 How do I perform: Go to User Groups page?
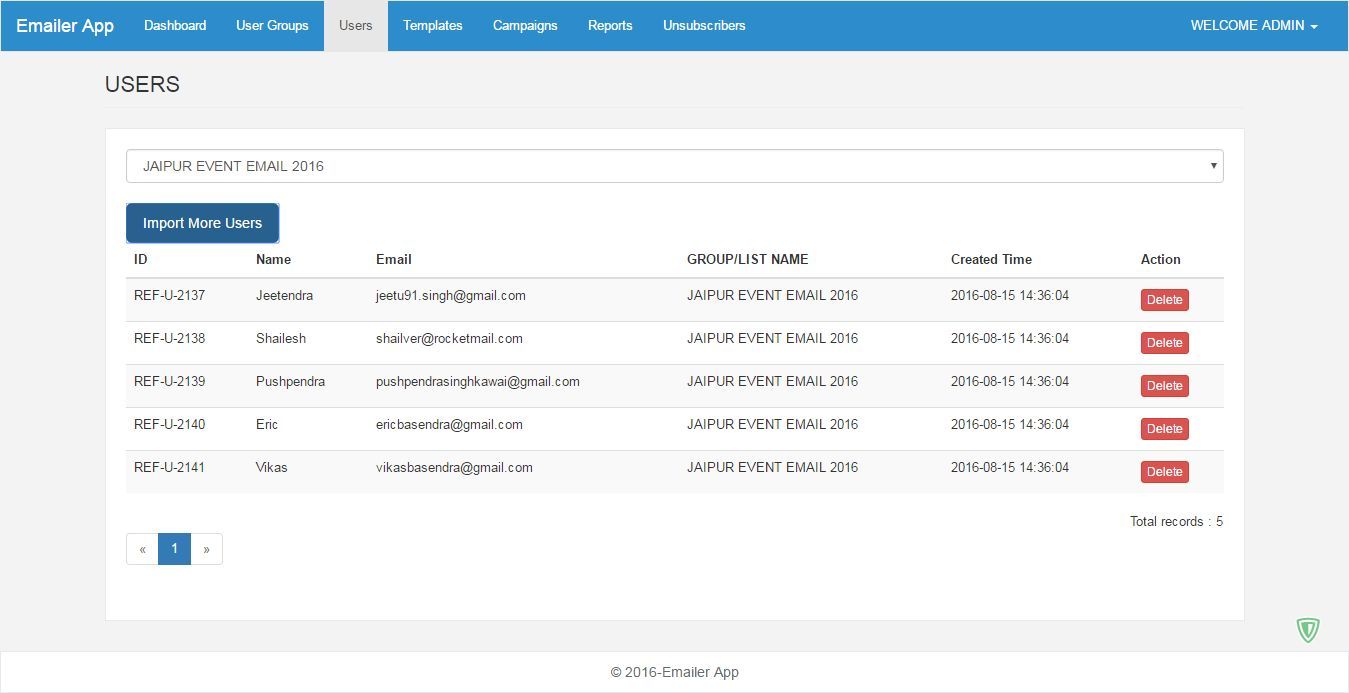click(272, 26)
